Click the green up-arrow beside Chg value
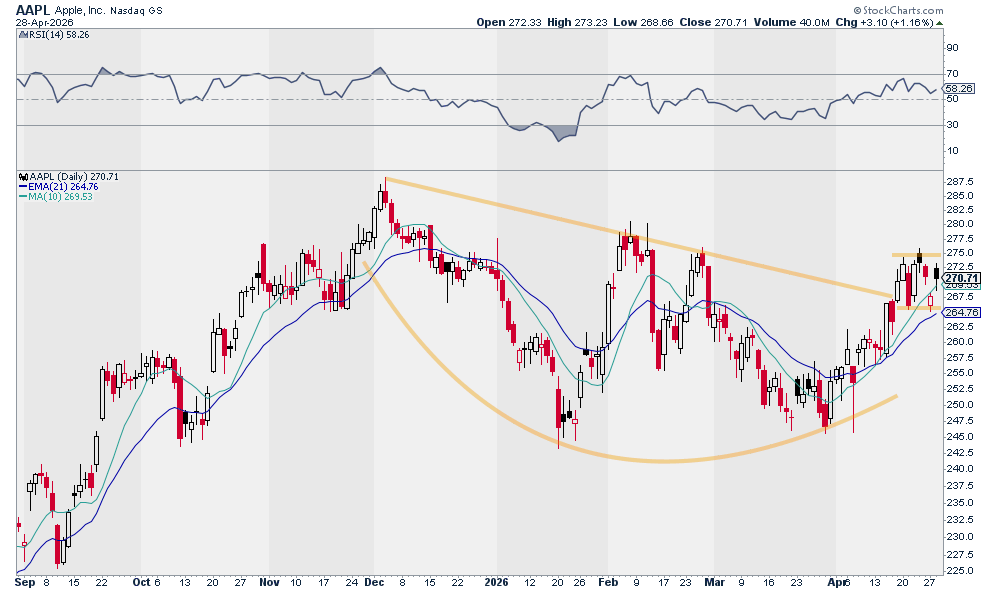990x591 pixels. (x=940, y=23)
